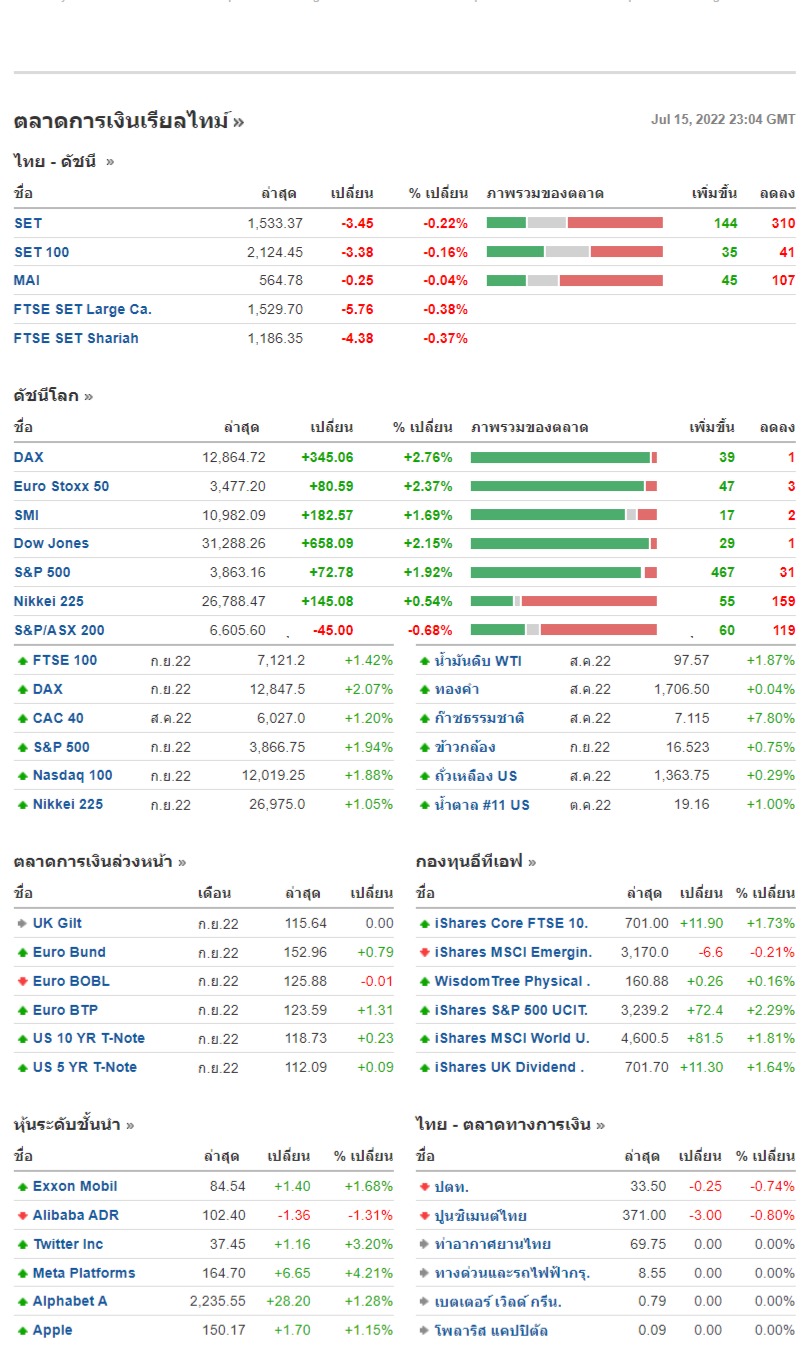Open the ตลาดการเงินเรียลไทม์ section heading link
Screen dimensions: 806x1350
(x=129, y=121)
